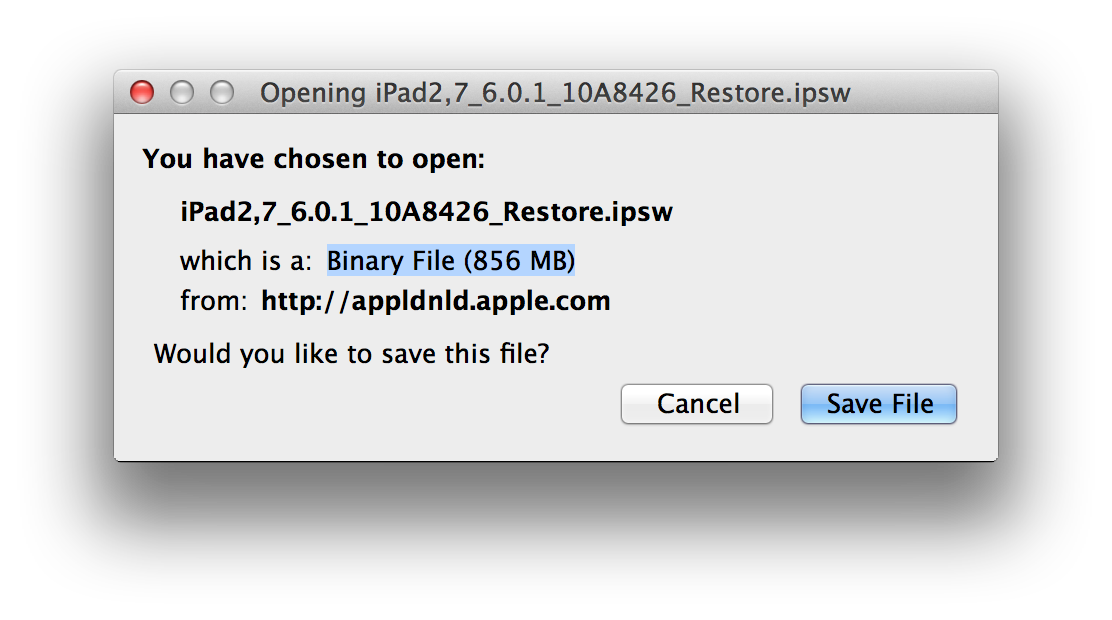Click '.ipsw' extension in bold file name

(x=642, y=213)
